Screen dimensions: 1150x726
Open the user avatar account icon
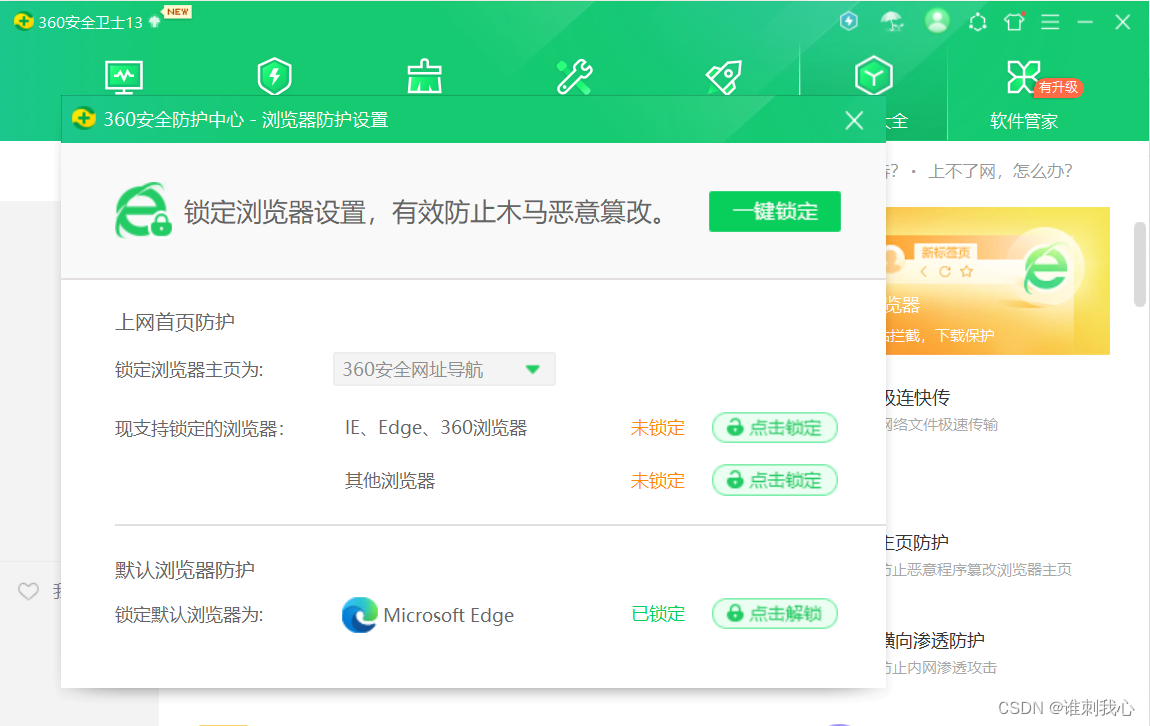[x=937, y=21]
